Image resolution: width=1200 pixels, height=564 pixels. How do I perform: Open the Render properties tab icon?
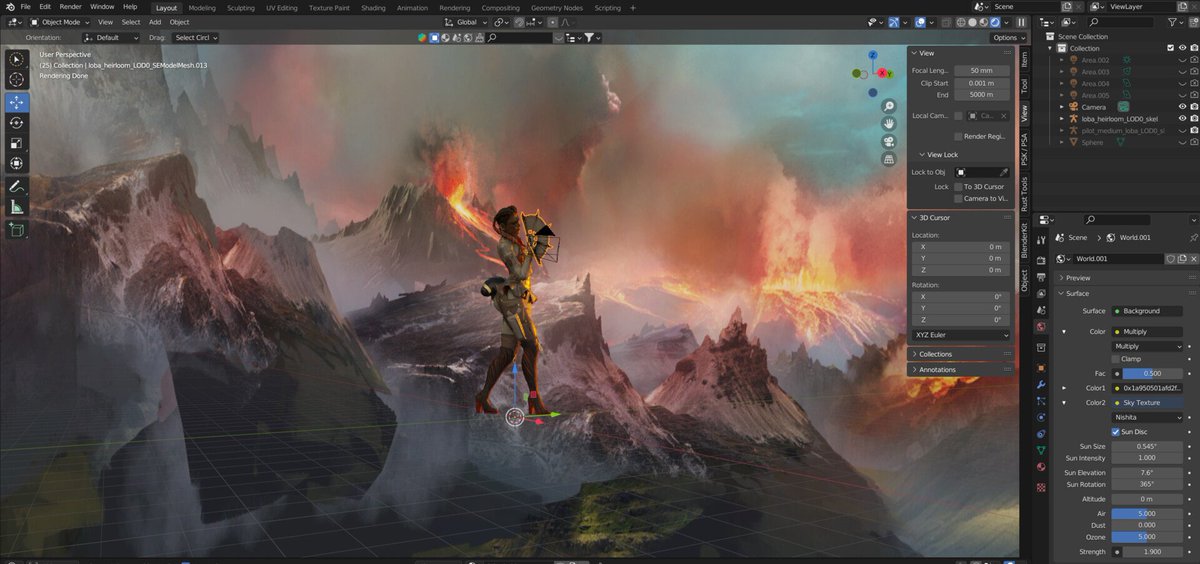click(1041, 259)
